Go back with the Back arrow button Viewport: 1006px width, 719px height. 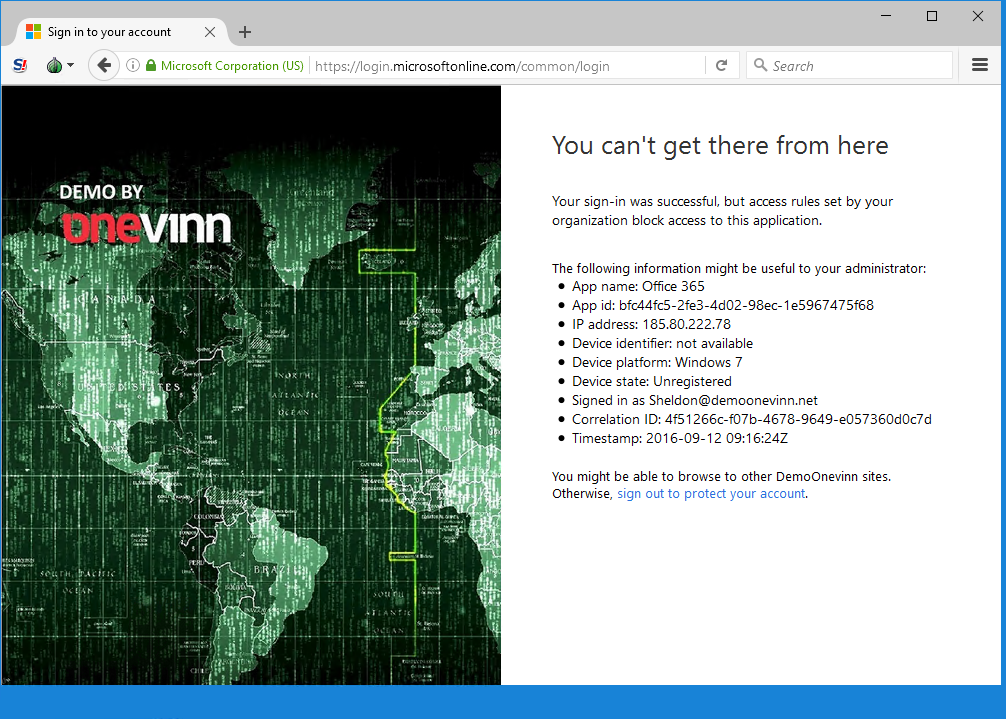[103, 66]
